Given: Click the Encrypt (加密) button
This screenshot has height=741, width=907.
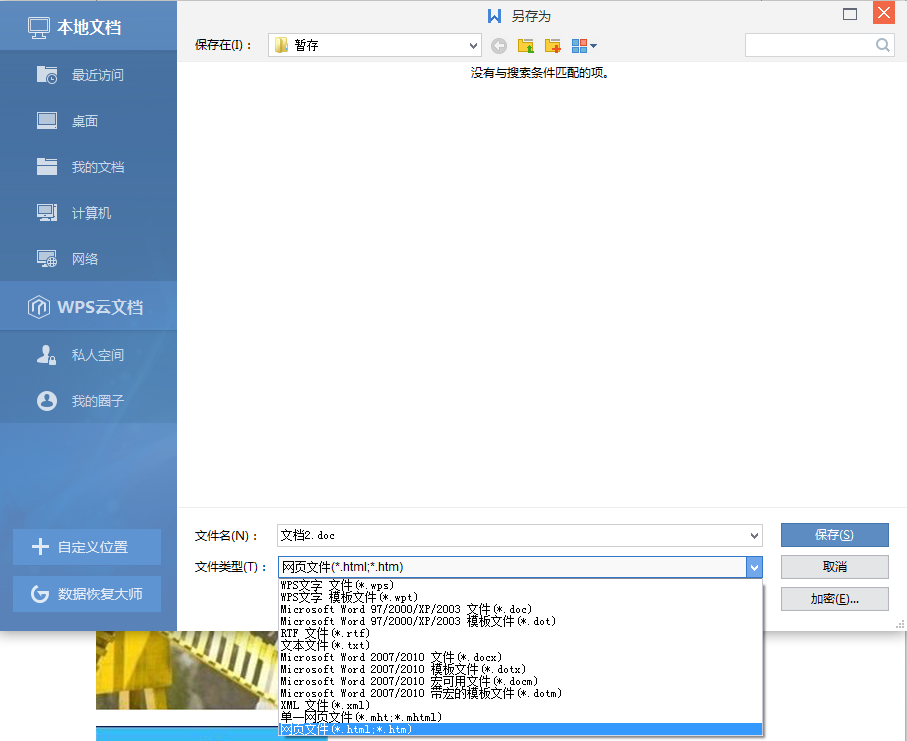Looking at the screenshot, I should point(834,599).
